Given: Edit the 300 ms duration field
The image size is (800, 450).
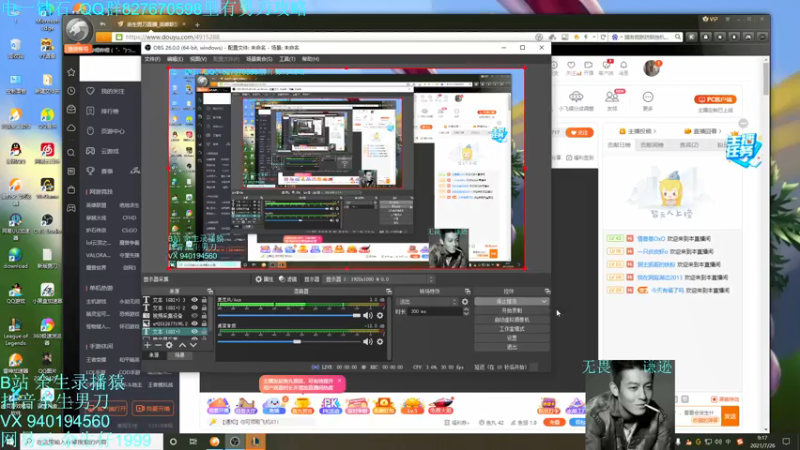Looking at the screenshot, I should 435,311.
